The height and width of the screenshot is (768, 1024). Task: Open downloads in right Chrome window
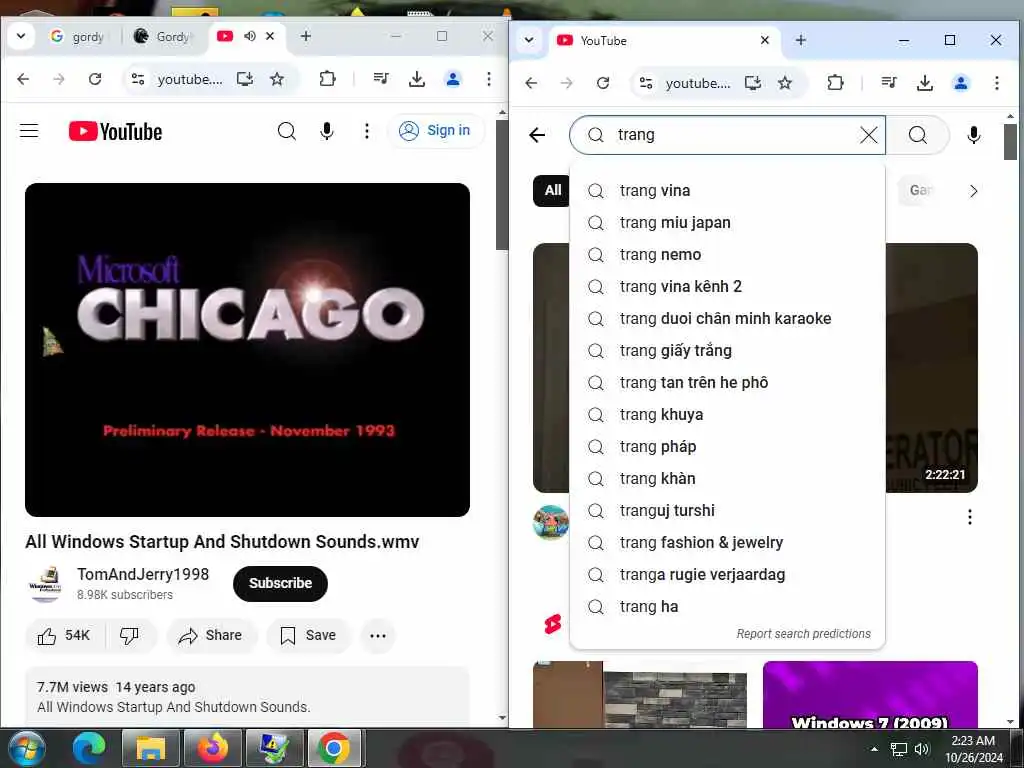tap(925, 83)
